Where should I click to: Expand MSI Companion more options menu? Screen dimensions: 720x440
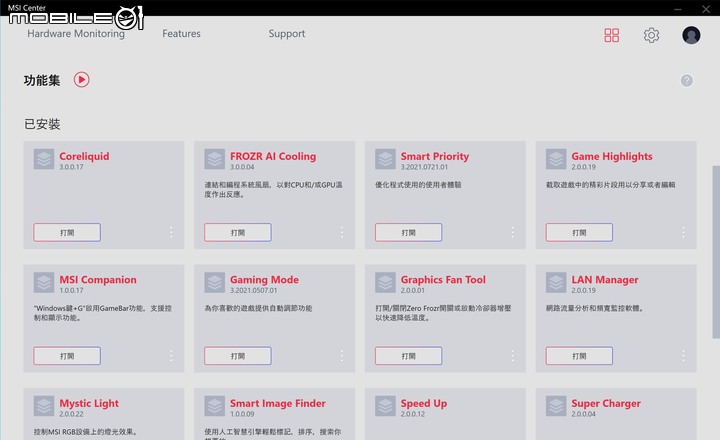click(x=171, y=356)
